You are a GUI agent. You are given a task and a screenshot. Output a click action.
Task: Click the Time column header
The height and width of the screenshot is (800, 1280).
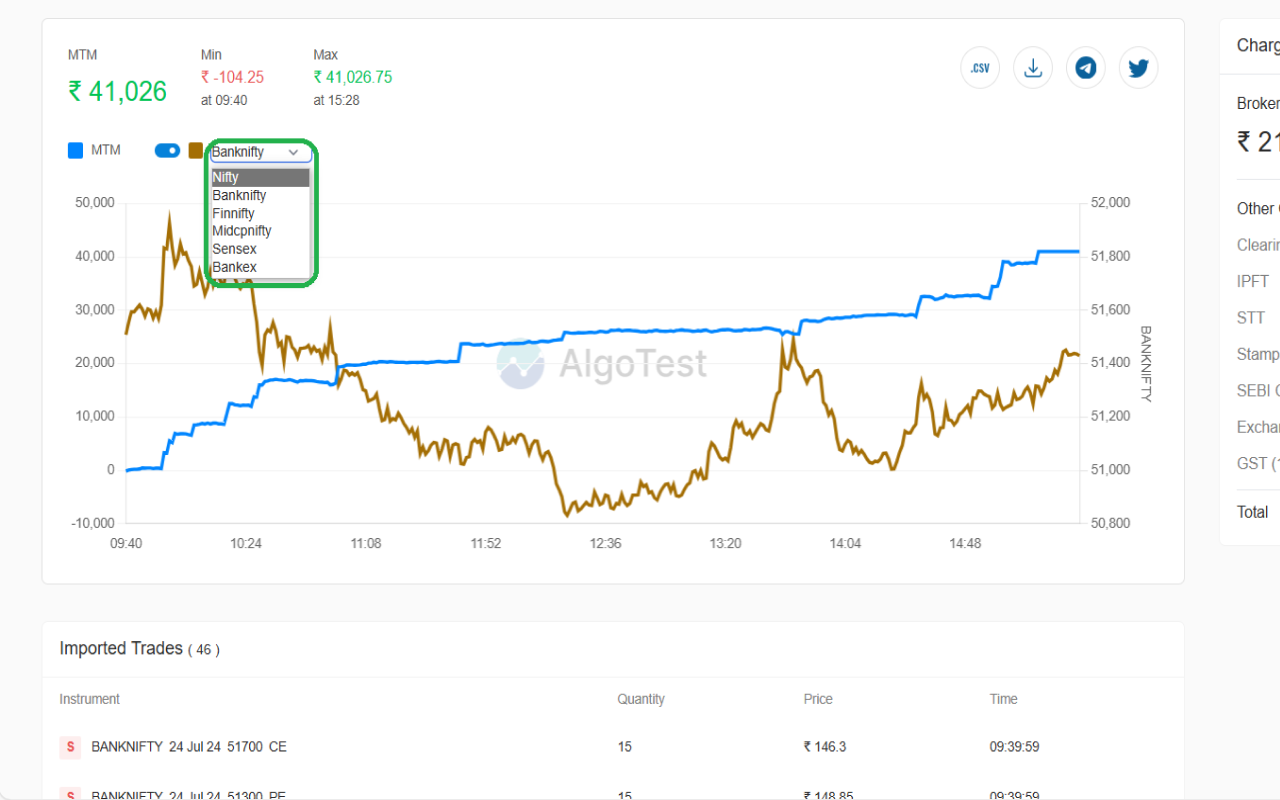[x=1004, y=699]
